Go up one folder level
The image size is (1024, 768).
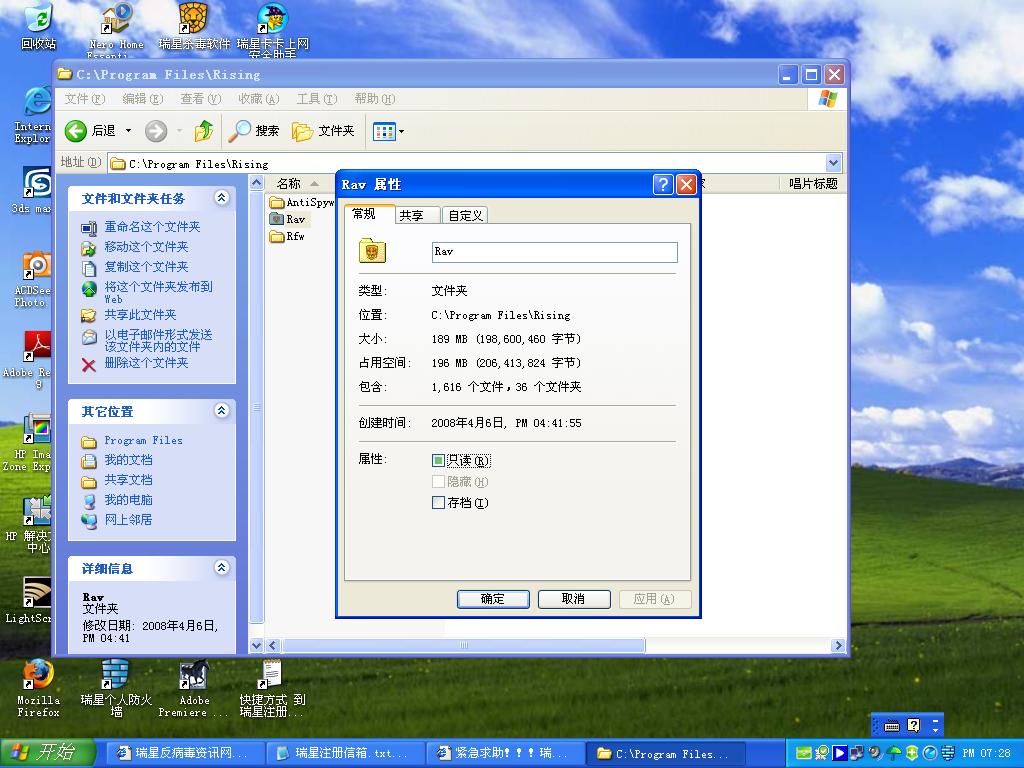pyautogui.click(x=204, y=131)
